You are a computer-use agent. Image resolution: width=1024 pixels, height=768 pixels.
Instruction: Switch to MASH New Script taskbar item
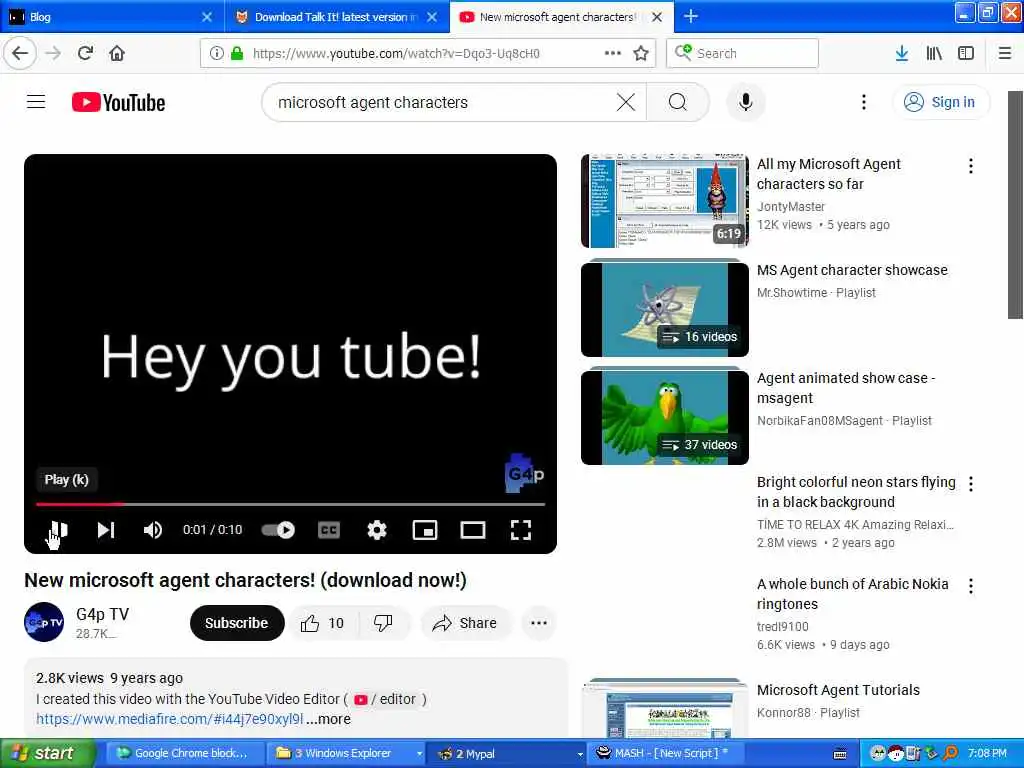667,753
